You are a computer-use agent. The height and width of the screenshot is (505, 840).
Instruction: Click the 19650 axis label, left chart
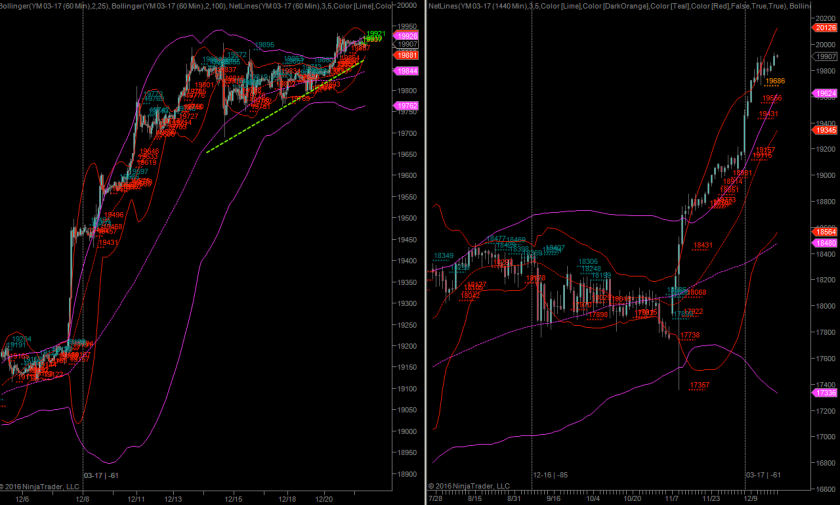(407, 154)
